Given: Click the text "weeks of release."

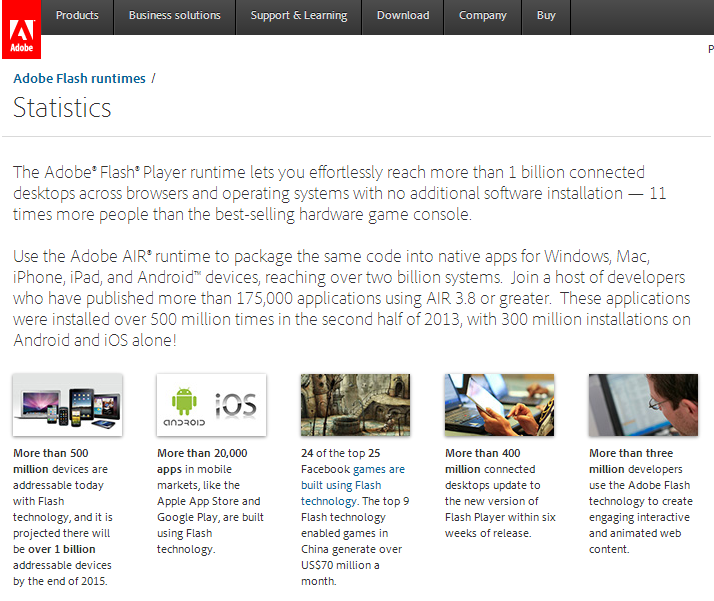Looking at the screenshot, I should (x=488, y=533).
